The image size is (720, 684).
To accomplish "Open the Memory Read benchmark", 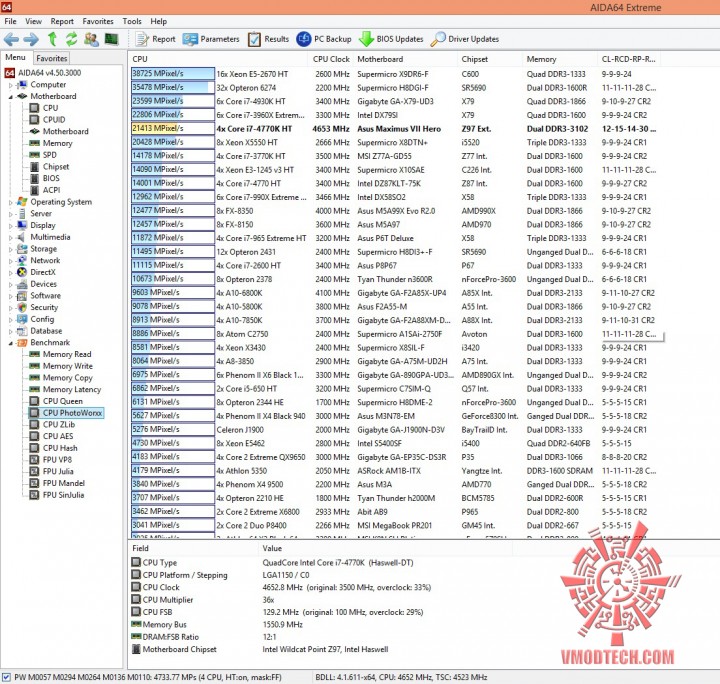I will coord(60,354).
